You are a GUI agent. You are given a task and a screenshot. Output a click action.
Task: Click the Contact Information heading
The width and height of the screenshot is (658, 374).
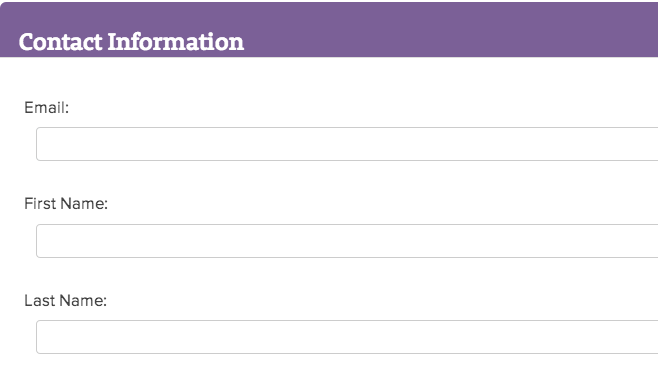[131, 42]
